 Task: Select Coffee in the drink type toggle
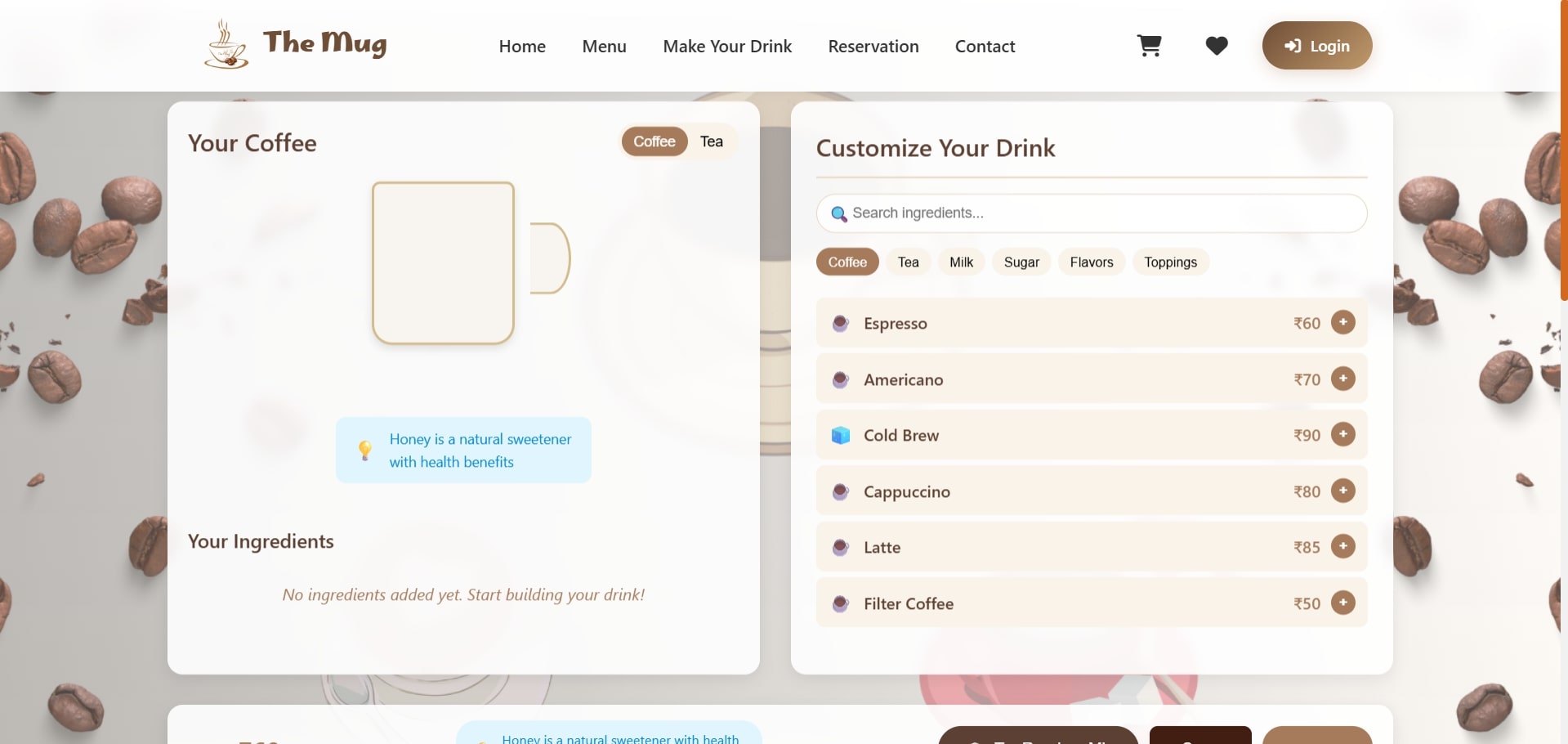654,141
